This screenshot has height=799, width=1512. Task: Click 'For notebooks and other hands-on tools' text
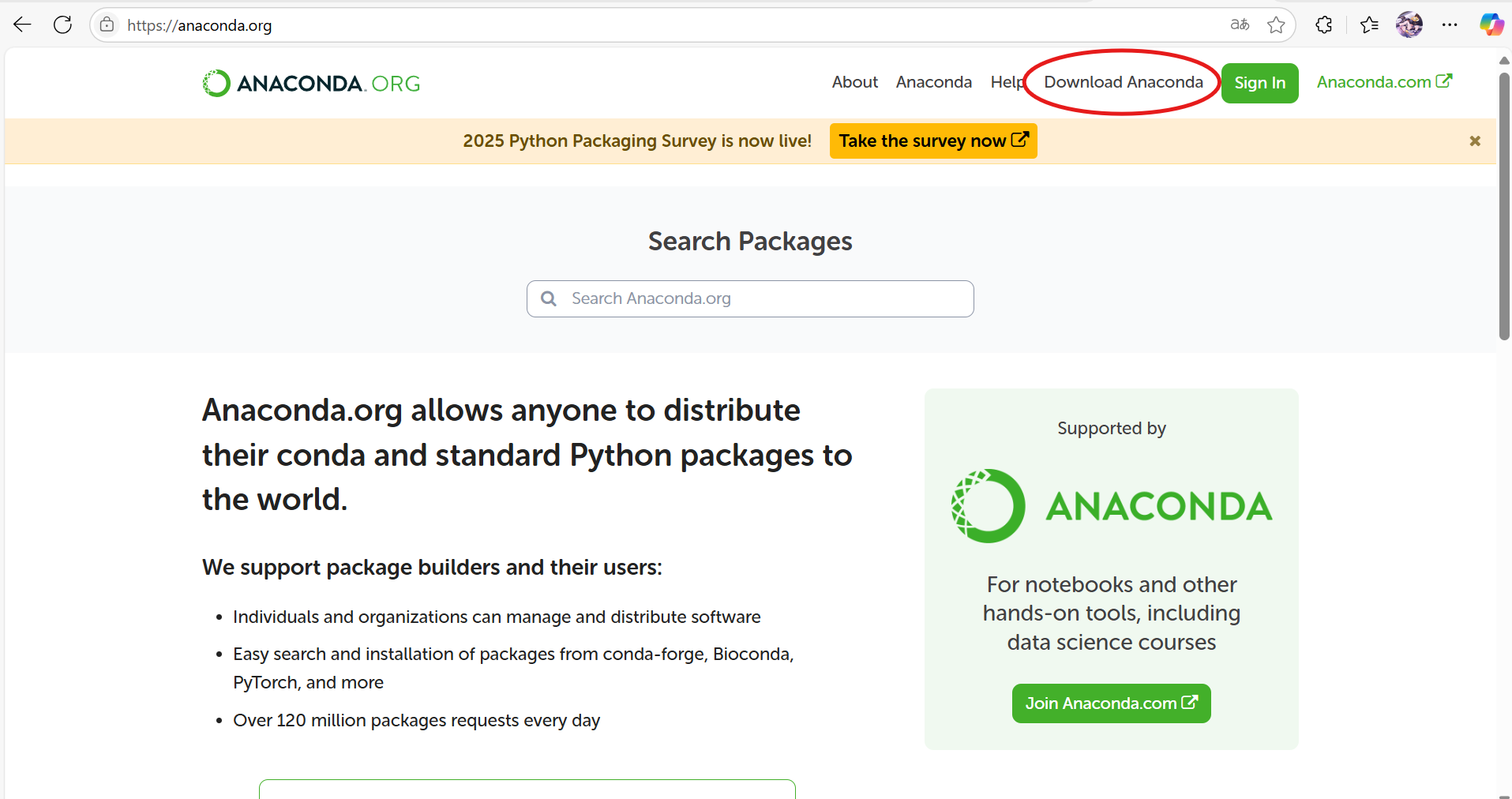(x=1112, y=613)
